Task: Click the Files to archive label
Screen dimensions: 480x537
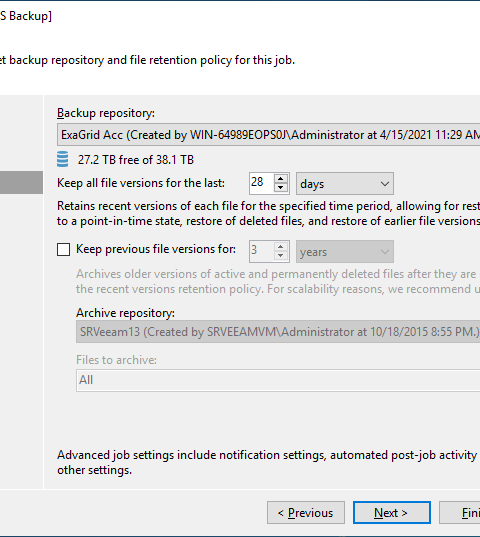Action: click(116, 360)
